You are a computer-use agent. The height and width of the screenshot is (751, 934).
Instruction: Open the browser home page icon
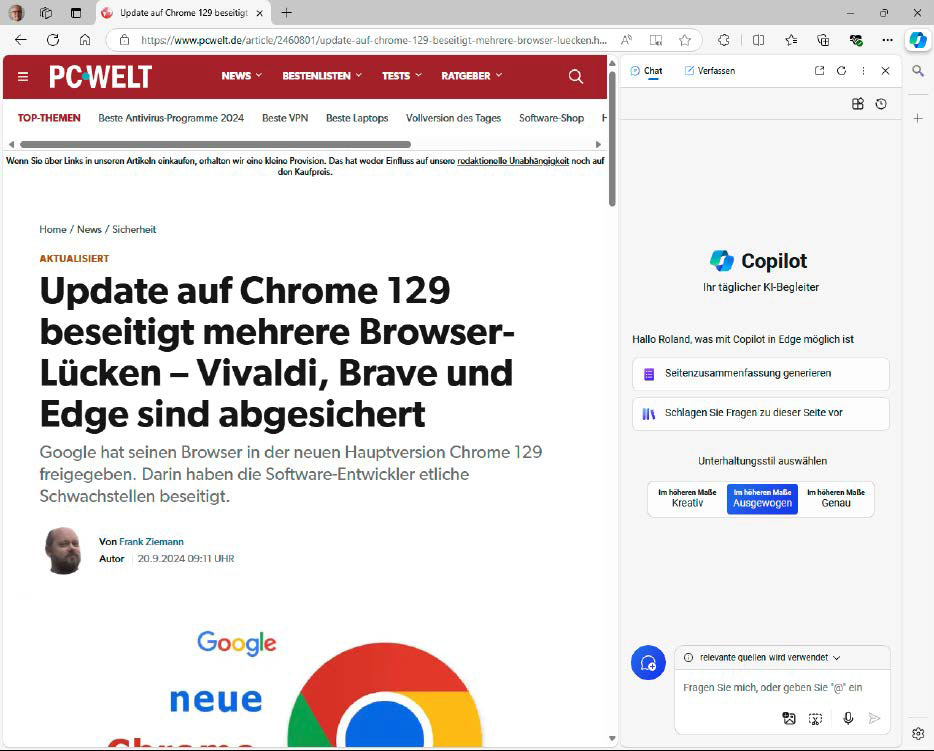tap(85, 40)
